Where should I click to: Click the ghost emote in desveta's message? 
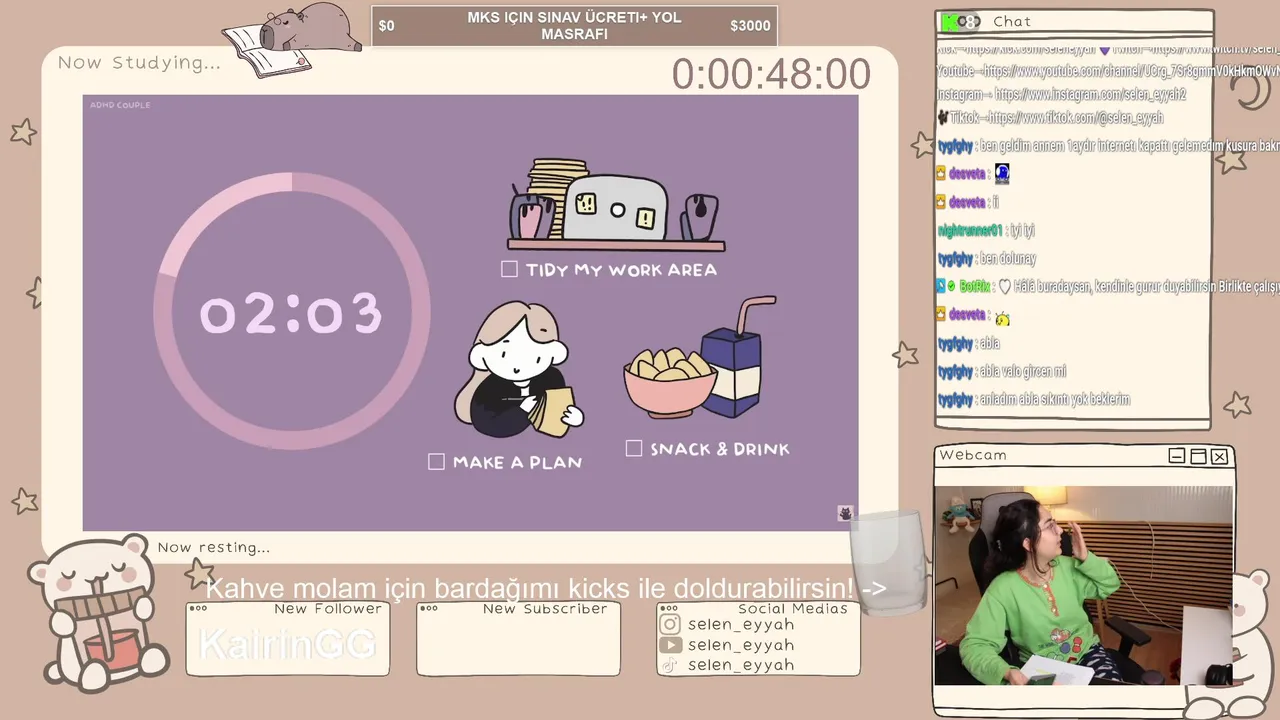1002,174
